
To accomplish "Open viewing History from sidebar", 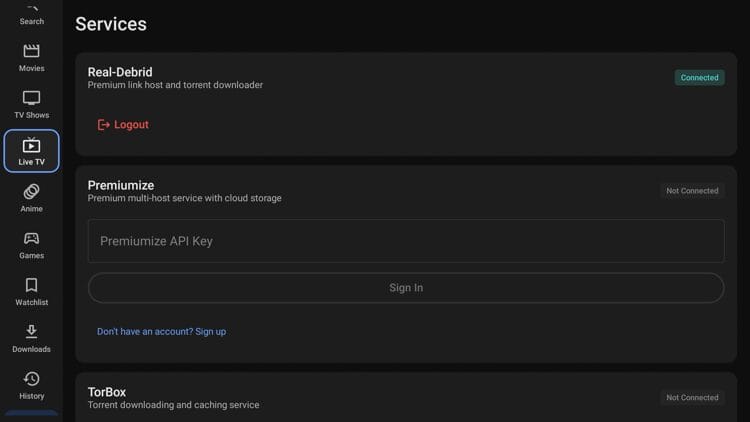I will 31,384.
